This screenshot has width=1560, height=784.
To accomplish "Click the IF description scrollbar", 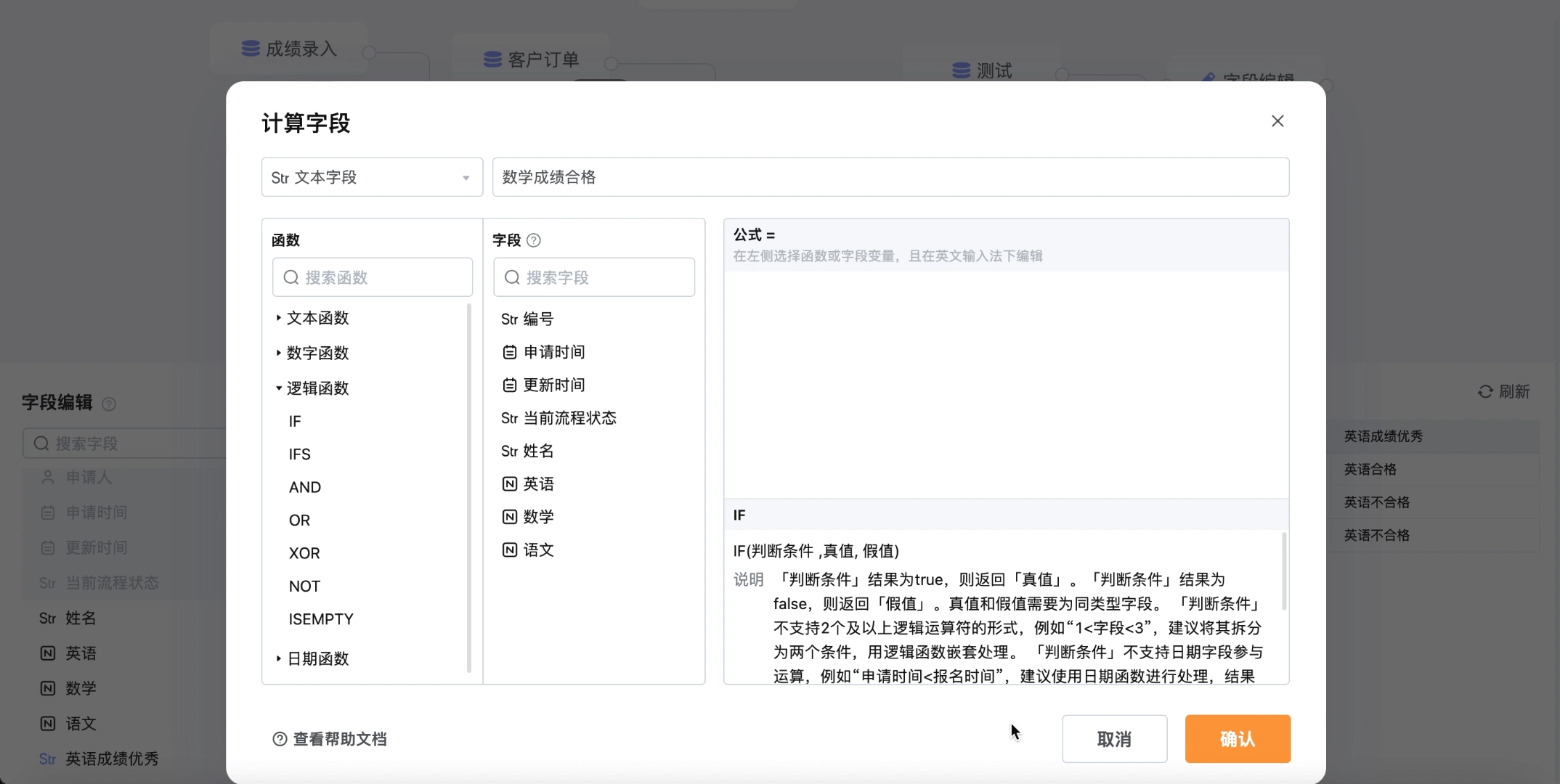I will pyautogui.click(x=1284, y=571).
